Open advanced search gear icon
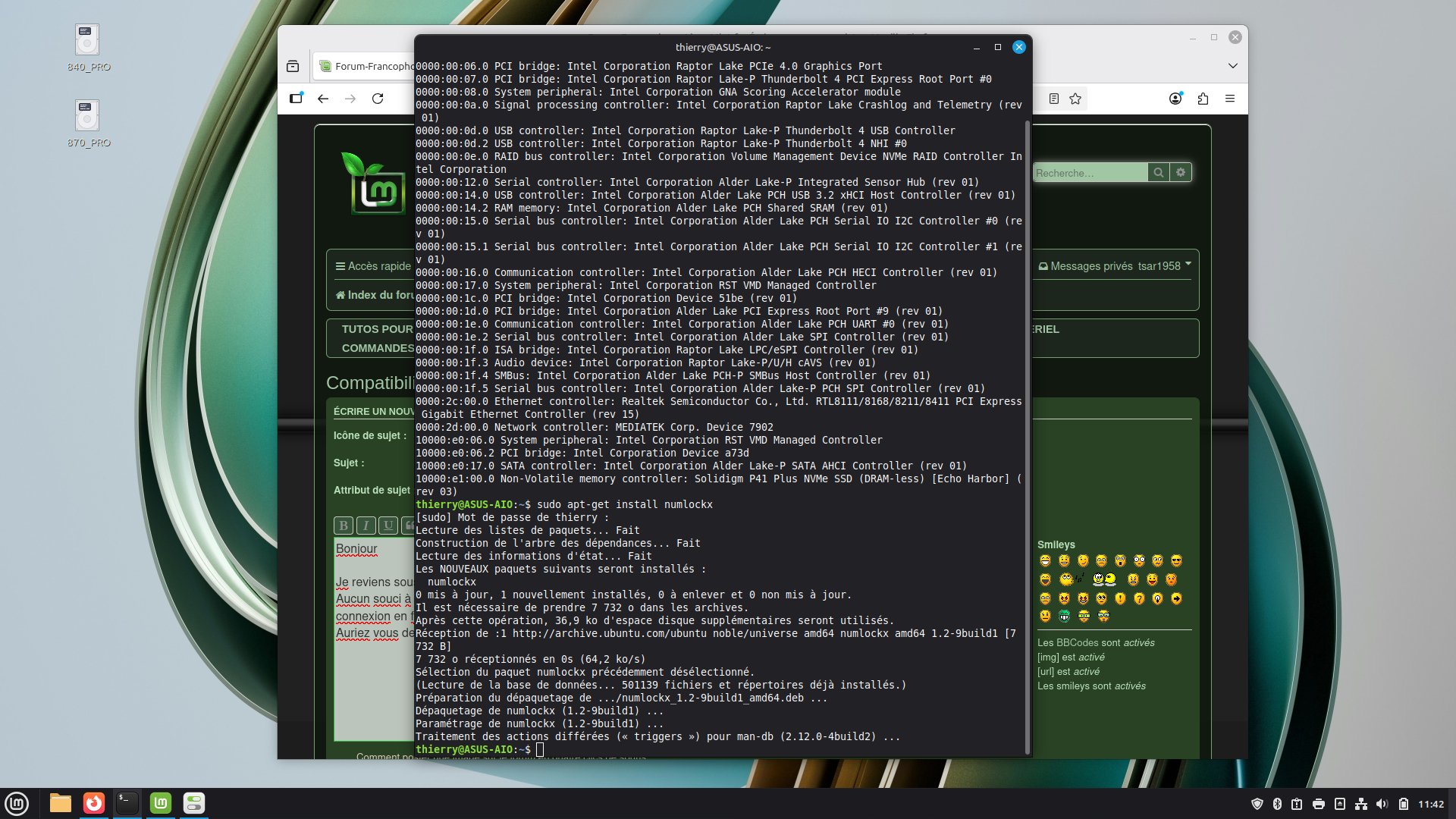The image size is (1456, 819). coord(1181,173)
